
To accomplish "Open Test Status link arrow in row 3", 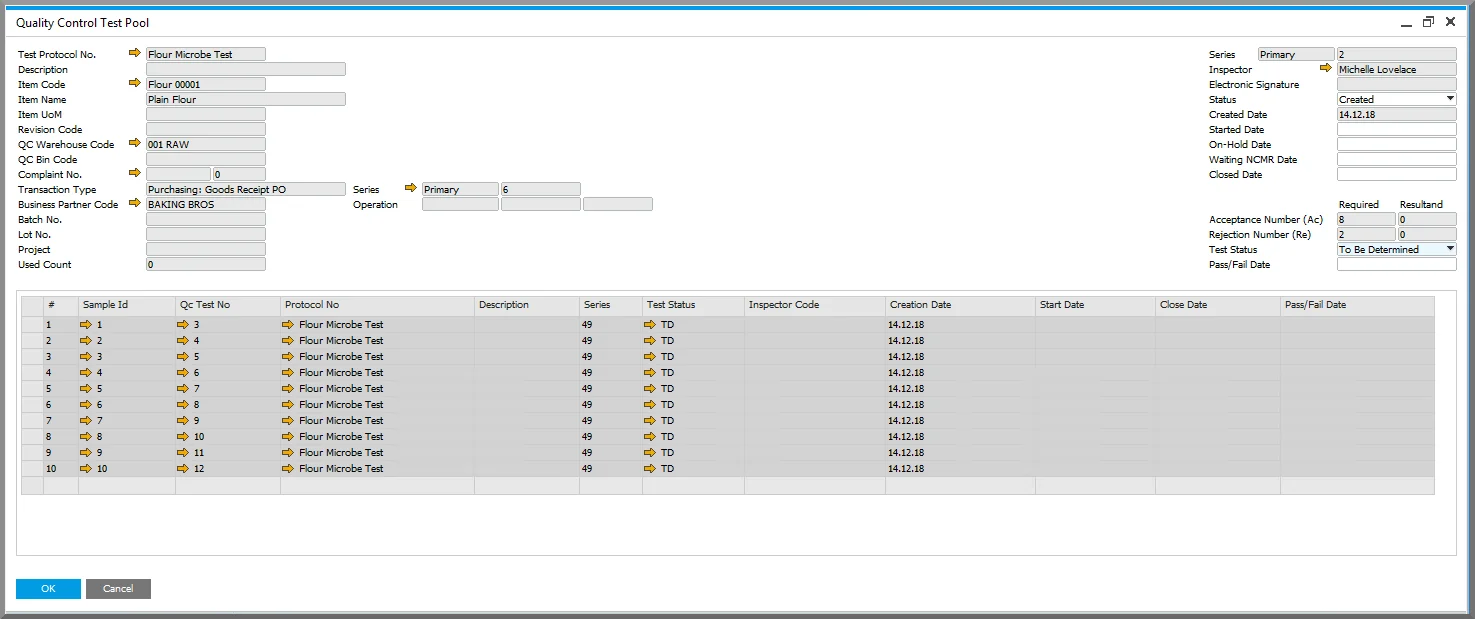I will (650, 357).
